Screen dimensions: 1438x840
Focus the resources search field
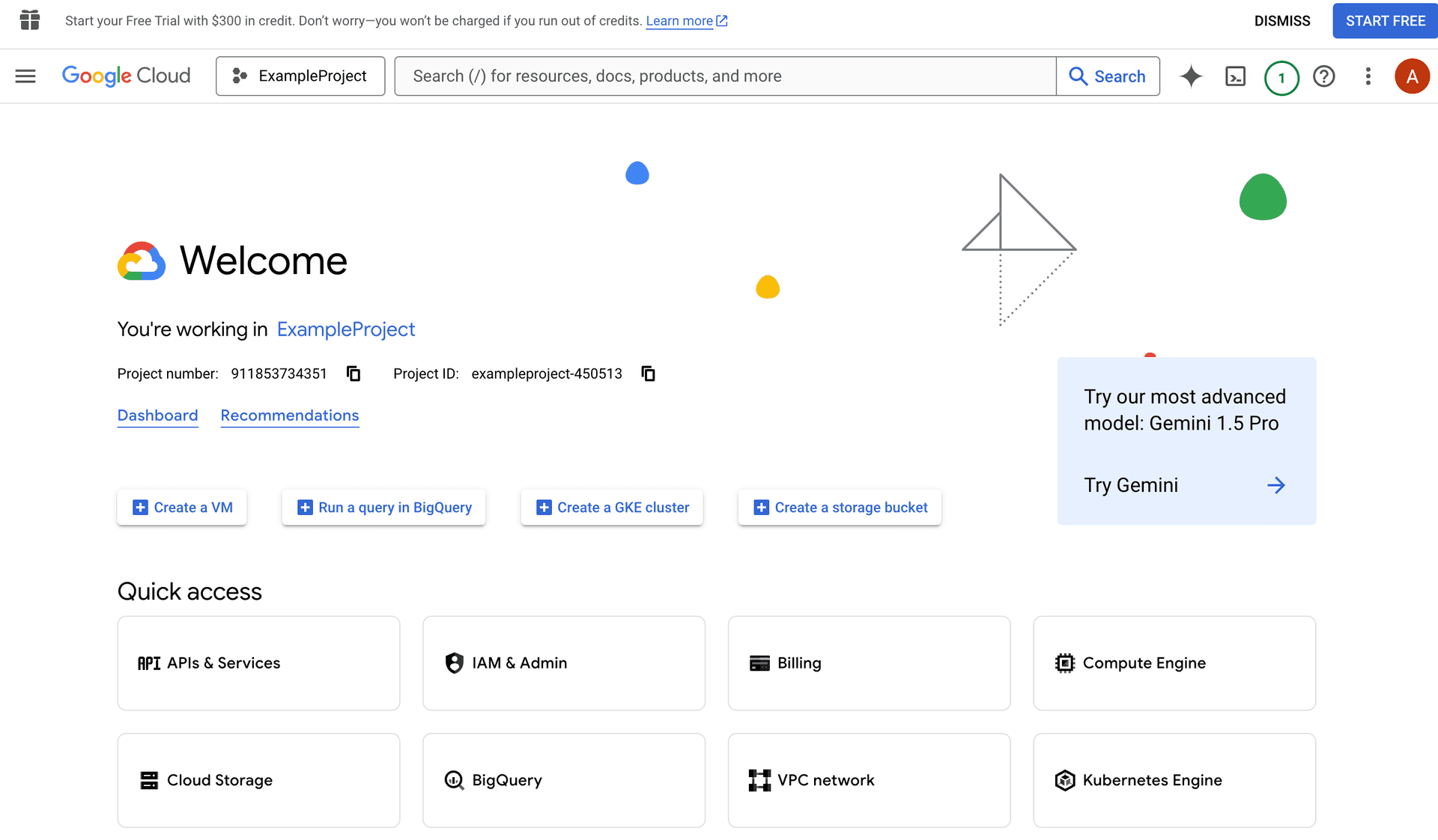[725, 76]
